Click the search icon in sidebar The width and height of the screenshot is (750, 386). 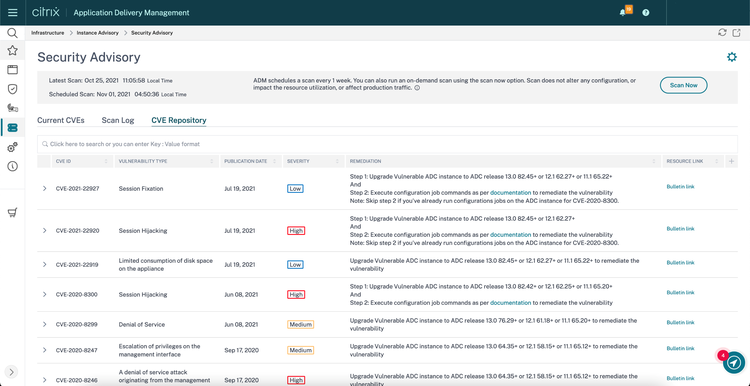12,33
